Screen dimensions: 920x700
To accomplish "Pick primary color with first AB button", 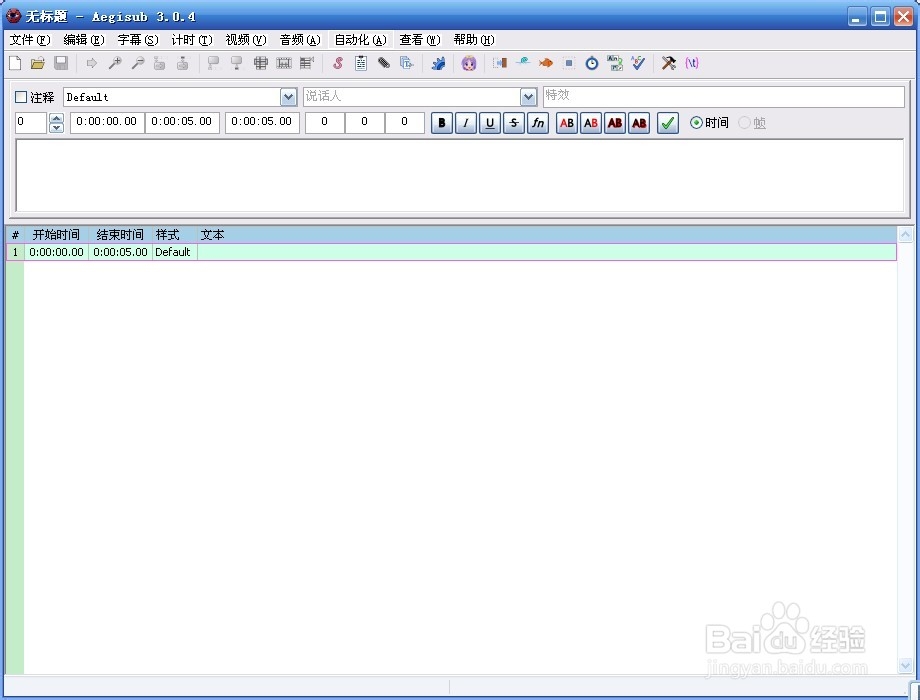I will pyautogui.click(x=567, y=123).
